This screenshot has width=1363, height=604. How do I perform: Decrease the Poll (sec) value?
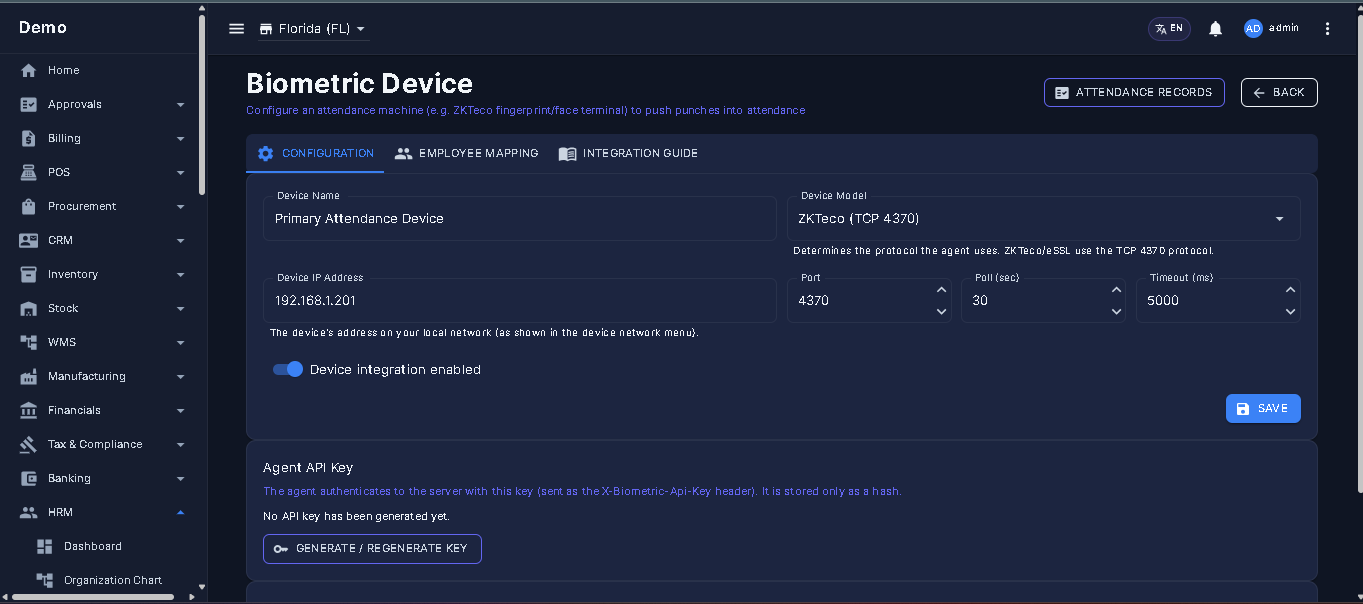pos(1116,311)
